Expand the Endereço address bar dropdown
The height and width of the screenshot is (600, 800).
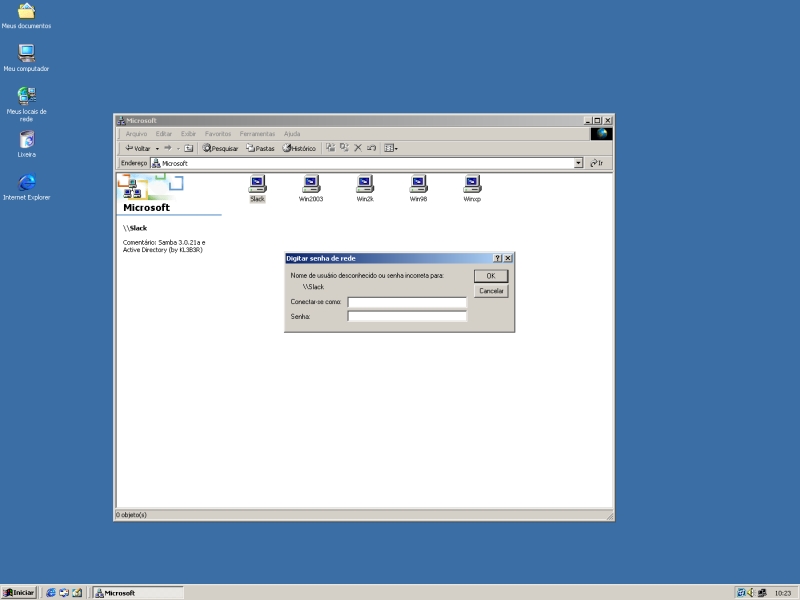click(x=578, y=163)
